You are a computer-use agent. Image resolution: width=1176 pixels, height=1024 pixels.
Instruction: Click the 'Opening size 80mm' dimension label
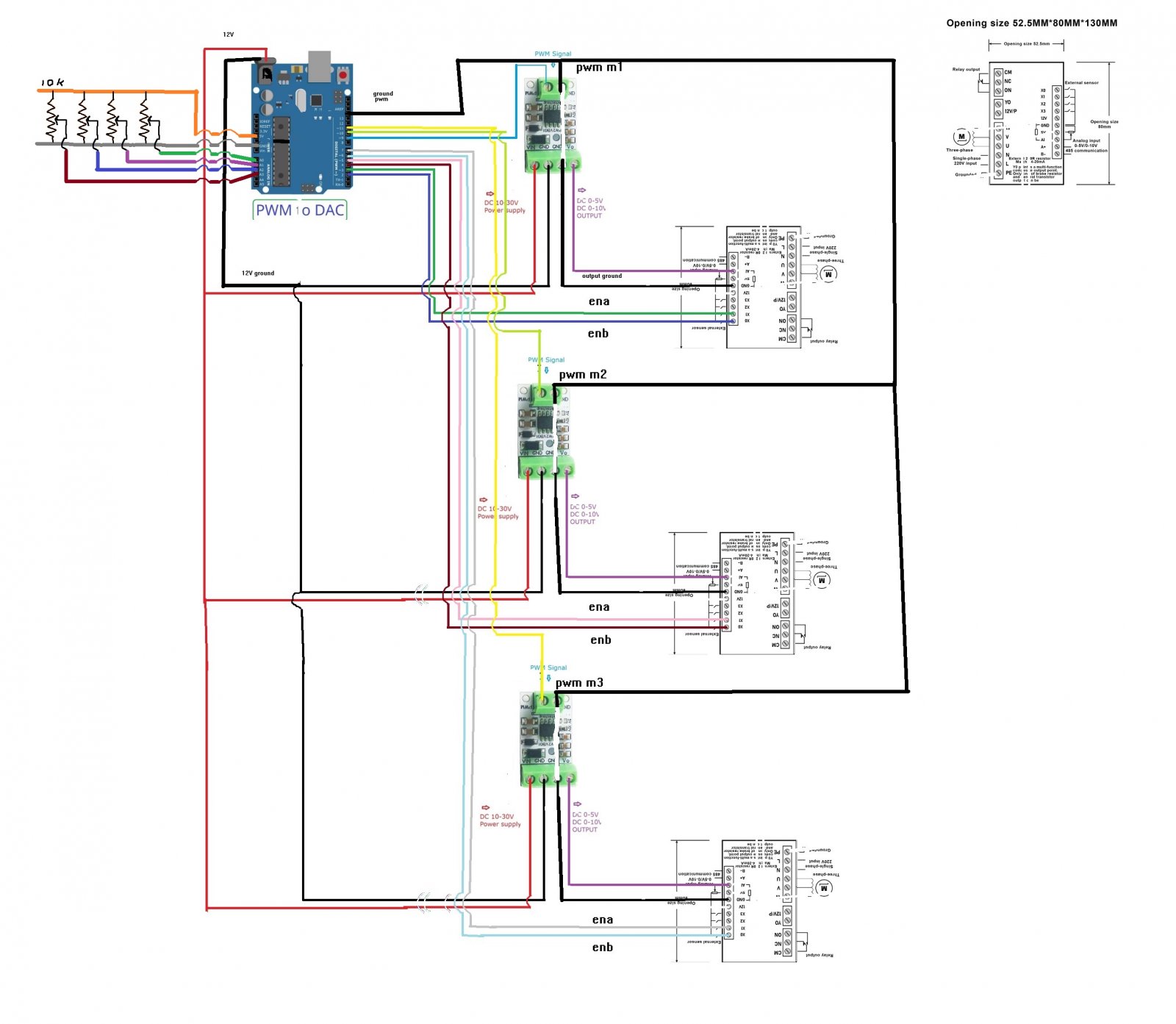tap(1104, 123)
